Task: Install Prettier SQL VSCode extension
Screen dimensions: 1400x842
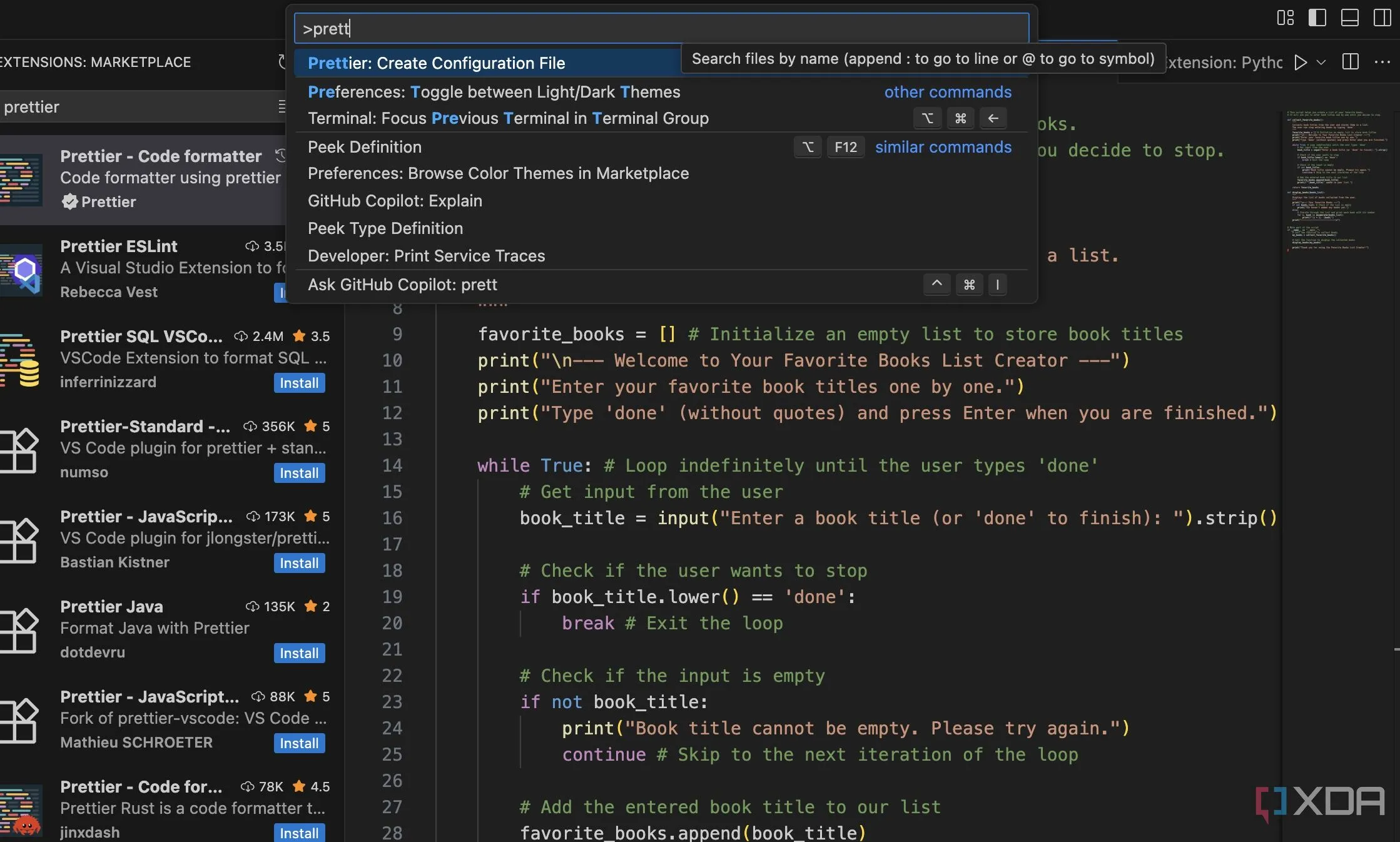Action: click(x=299, y=383)
